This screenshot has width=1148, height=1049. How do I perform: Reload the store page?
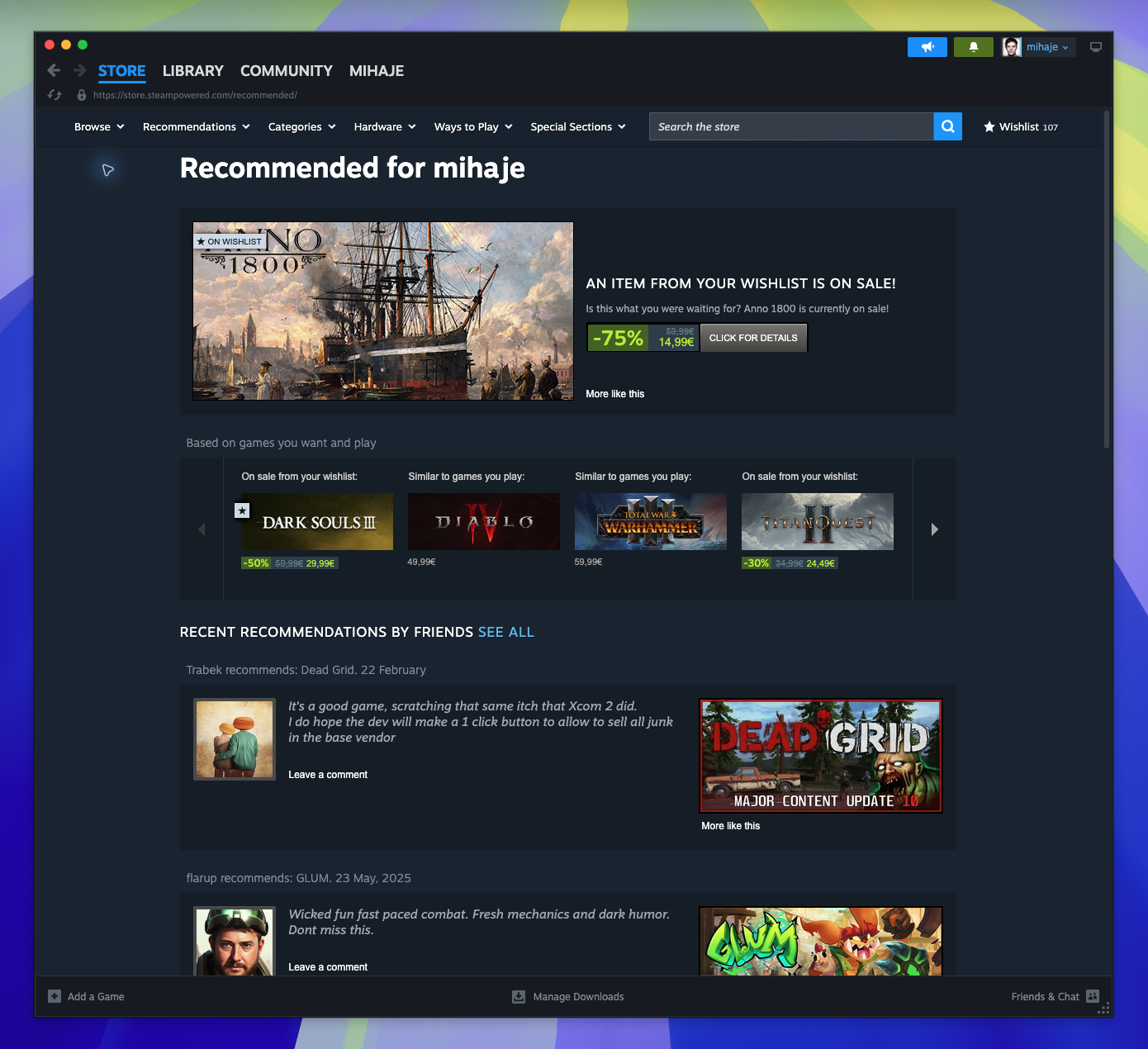click(55, 95)
